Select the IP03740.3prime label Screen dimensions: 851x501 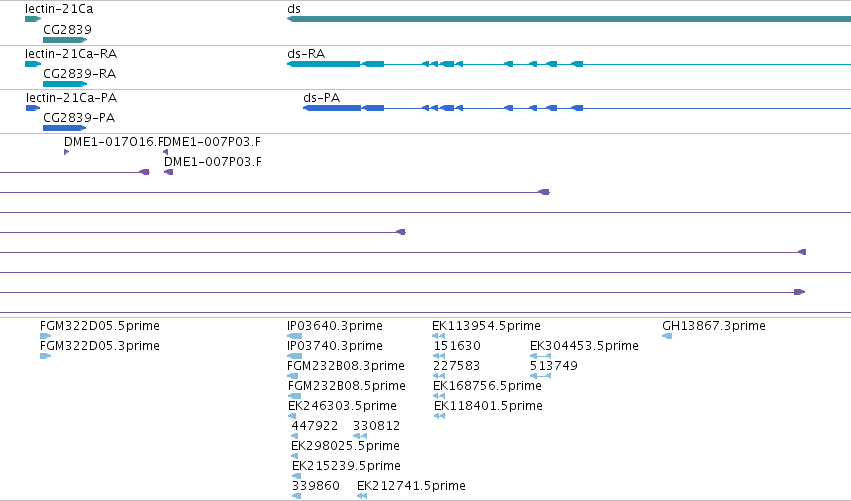point(335,345)
